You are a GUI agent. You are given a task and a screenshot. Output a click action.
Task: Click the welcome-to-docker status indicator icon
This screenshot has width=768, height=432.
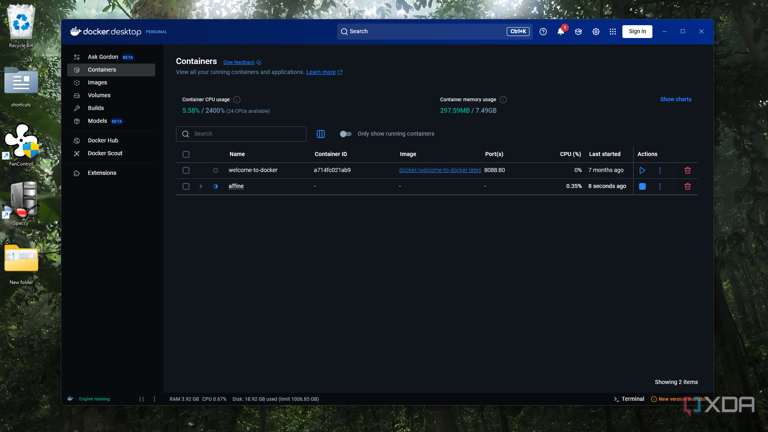[216, 170]
